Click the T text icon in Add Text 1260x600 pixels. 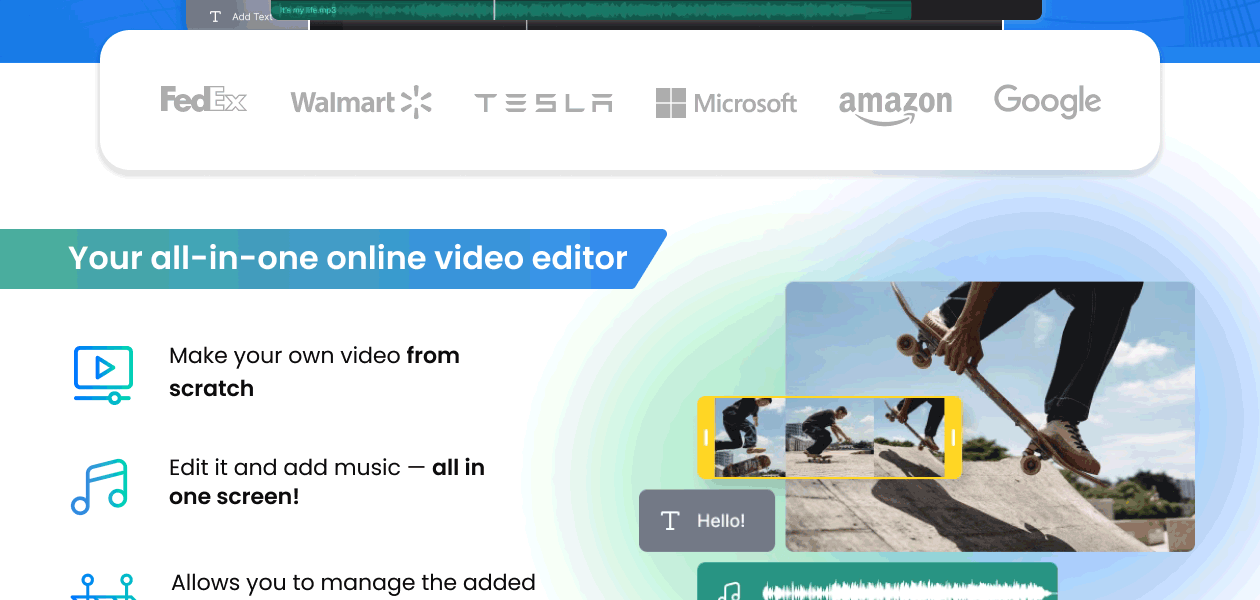click(x=215, y=17)
